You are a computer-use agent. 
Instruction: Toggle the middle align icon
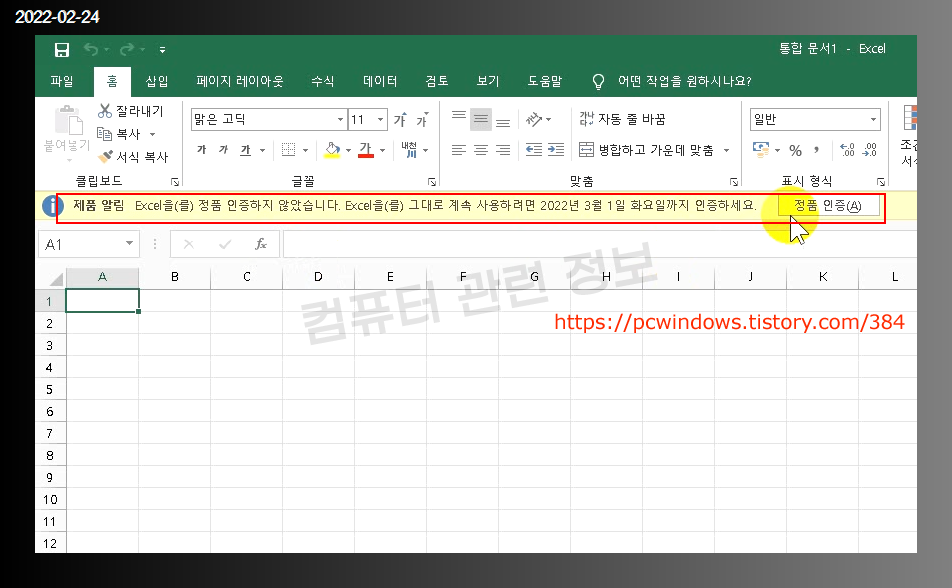click(481, 119)
